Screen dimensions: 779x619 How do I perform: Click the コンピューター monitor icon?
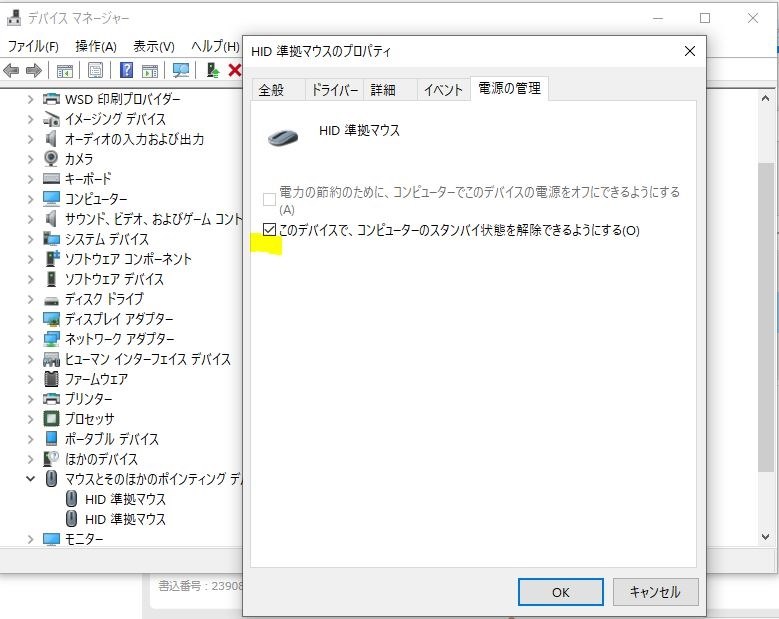(51, 198)
